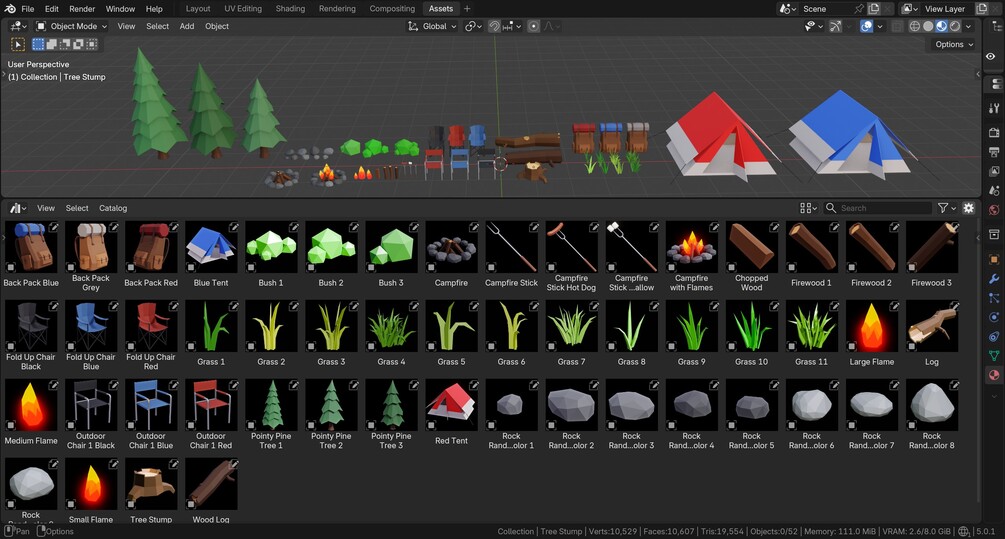Click the pin scene icon
This screenshot has width=1005, height=539.
pyautogui.click(x=859, y=9)
